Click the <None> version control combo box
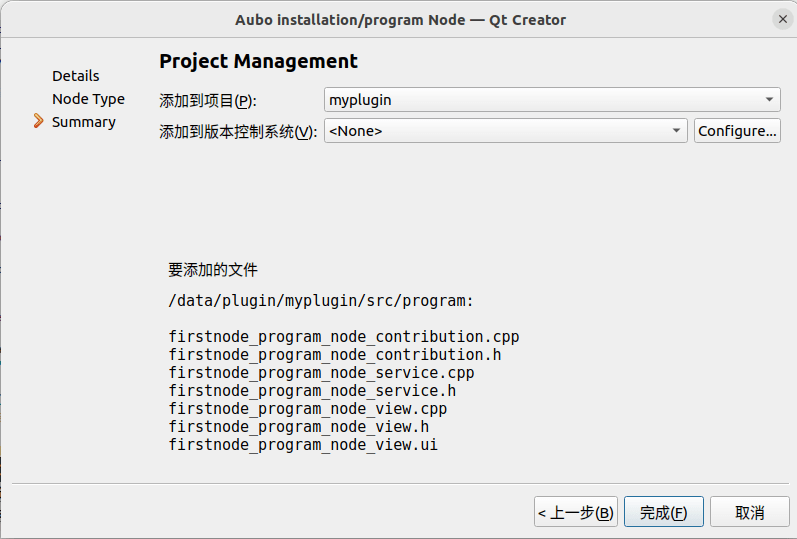797x539 pixels. coord(506,131)
